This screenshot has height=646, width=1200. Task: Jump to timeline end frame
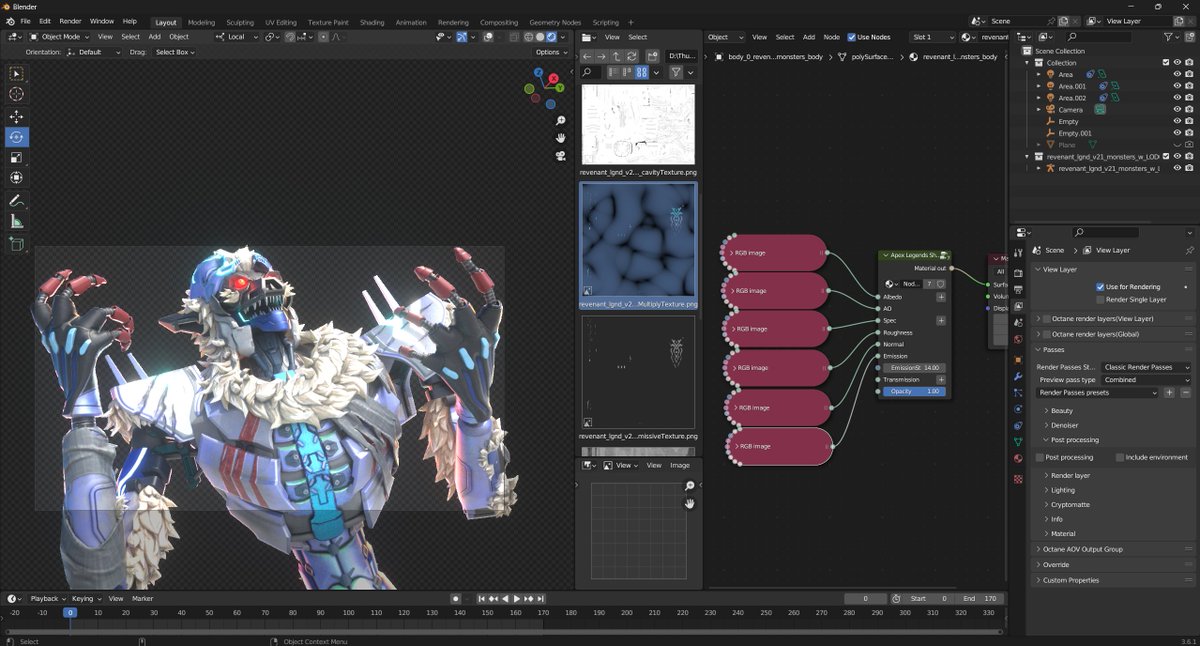tap(541, 599)
